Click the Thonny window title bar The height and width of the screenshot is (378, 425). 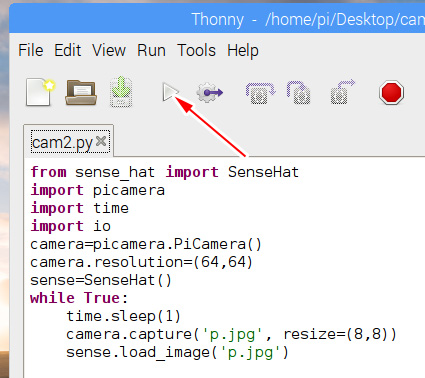[217, 19]
